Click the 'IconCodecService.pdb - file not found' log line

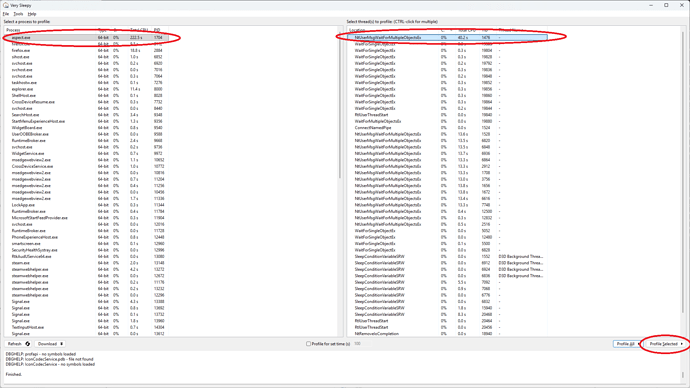coord(49,359)
